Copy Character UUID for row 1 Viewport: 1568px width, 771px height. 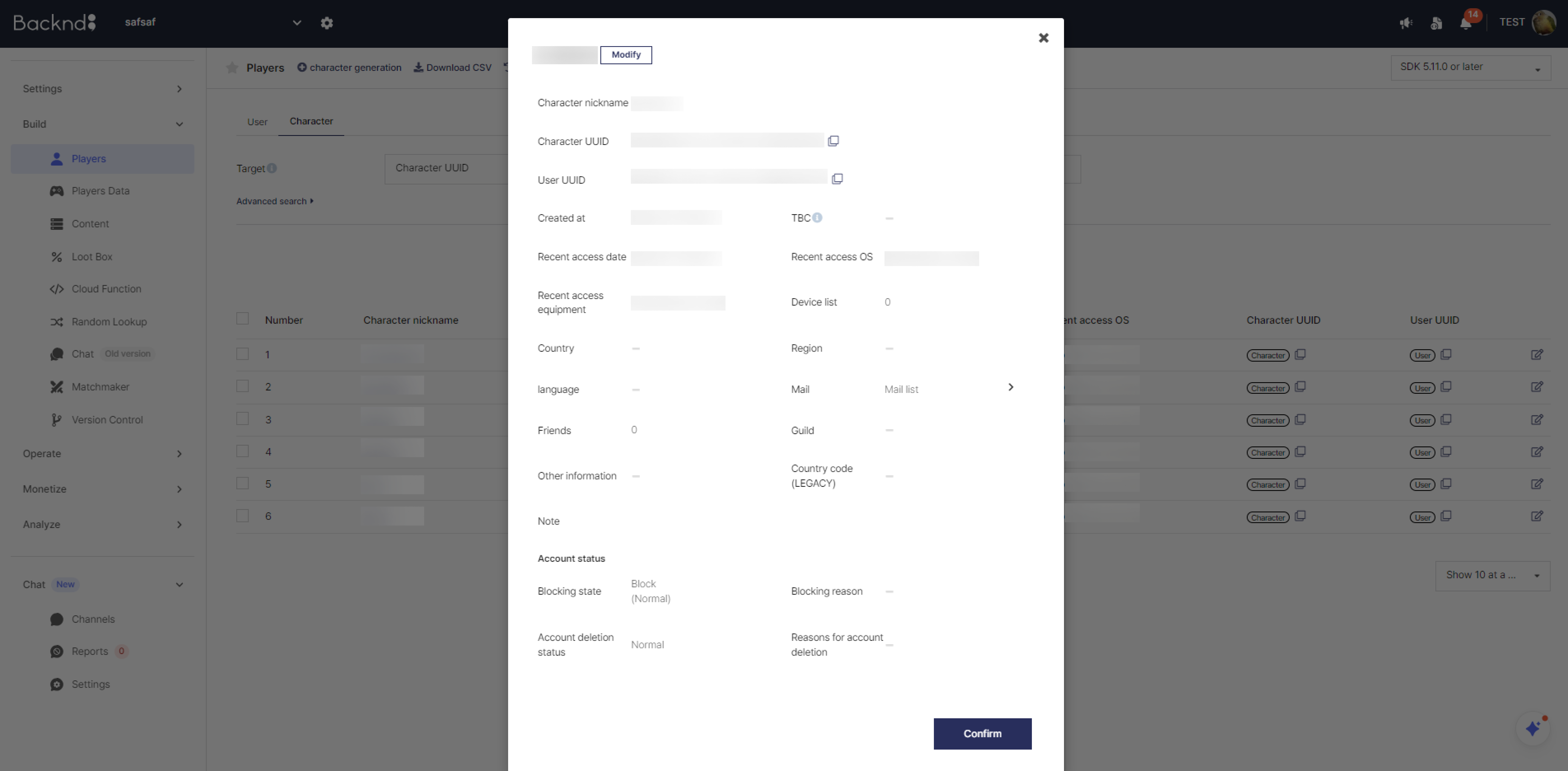(x=1300, y=354)
